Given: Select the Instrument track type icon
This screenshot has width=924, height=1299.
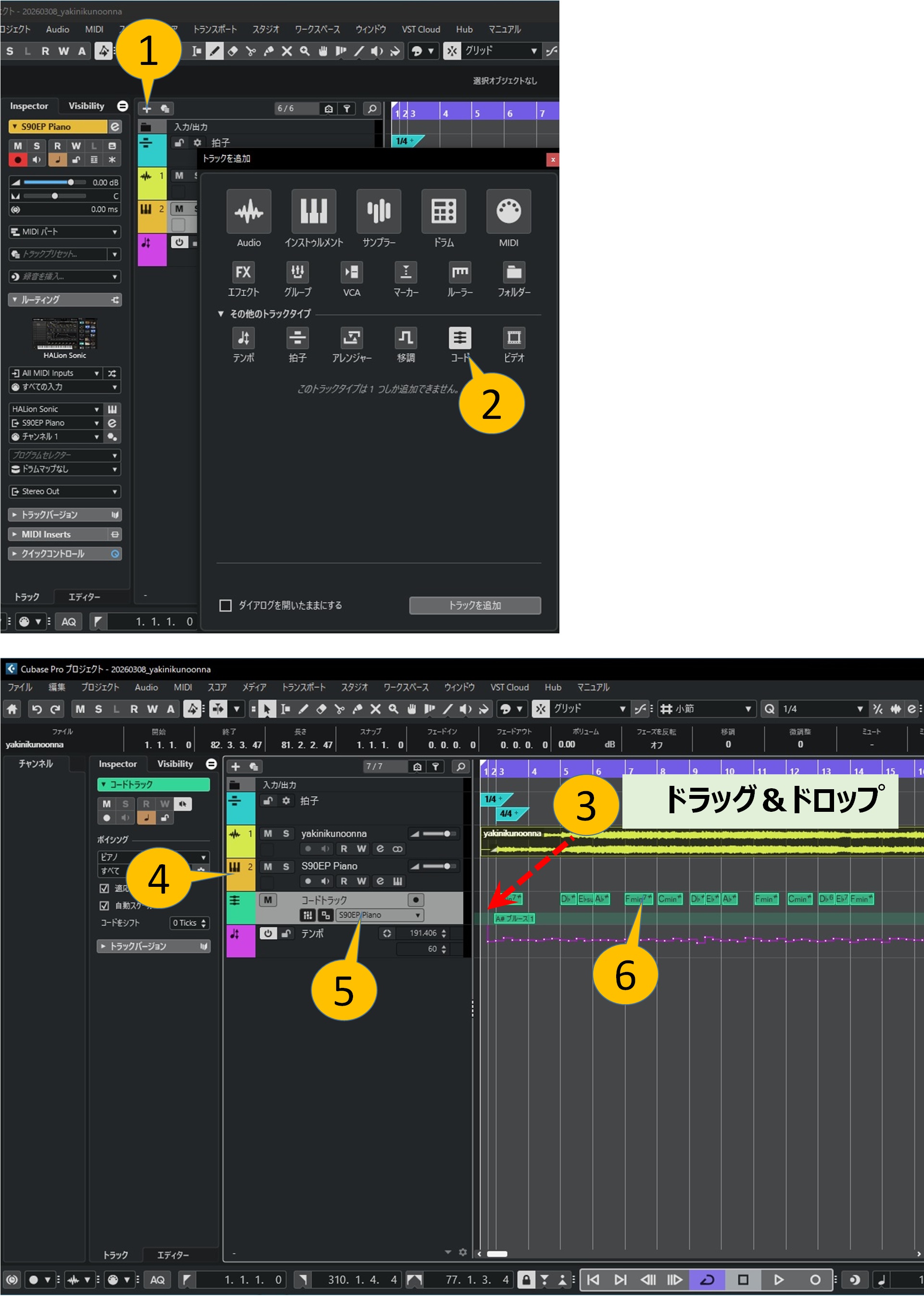Looking at the screenshot, I should click(314, 212).
